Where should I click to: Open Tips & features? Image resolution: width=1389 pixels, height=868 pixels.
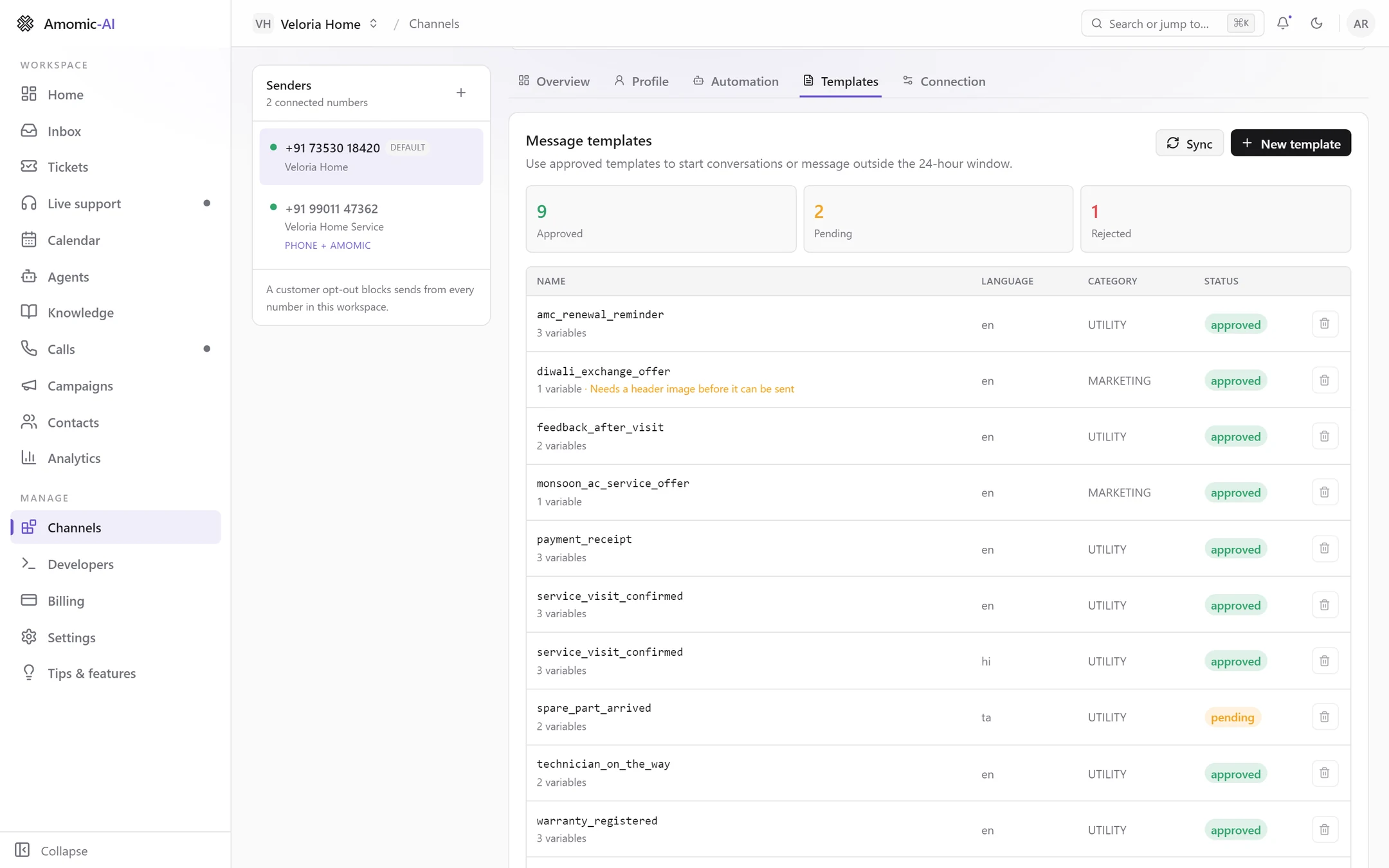coord(116,673)
